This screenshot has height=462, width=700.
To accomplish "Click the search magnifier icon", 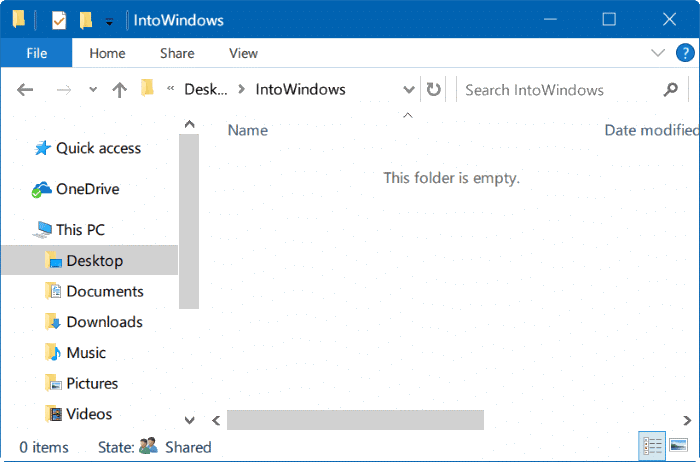I will pyautogui.click(x=671, y=90).
